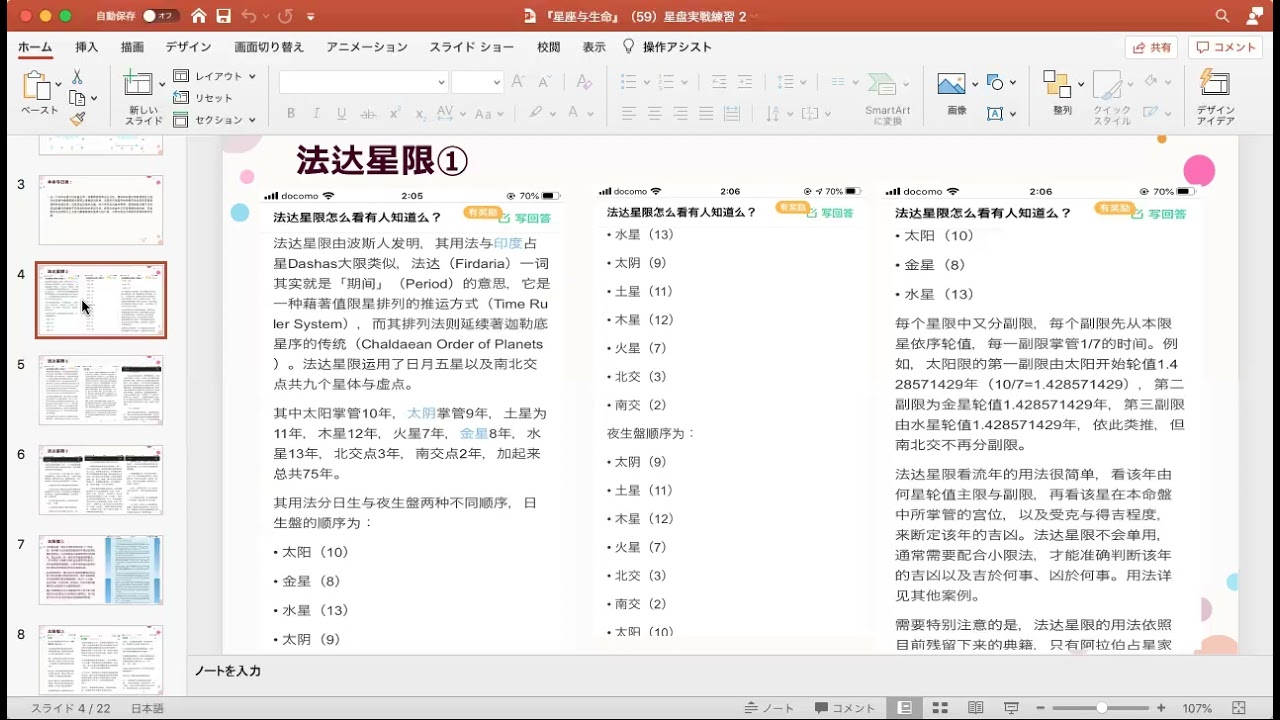
Task: Click the 共有 share button
Action: click(1151, 47)
